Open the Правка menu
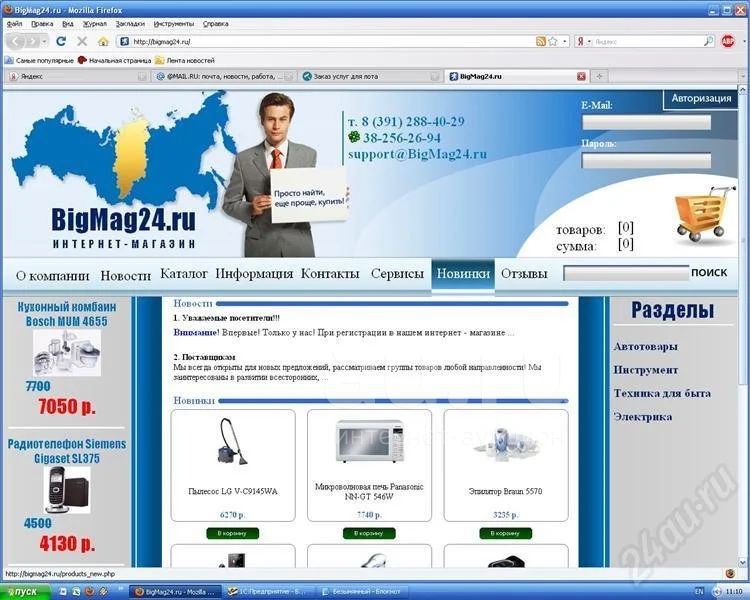750x600 pixels. pyautogui.click(x=42, y=23)
